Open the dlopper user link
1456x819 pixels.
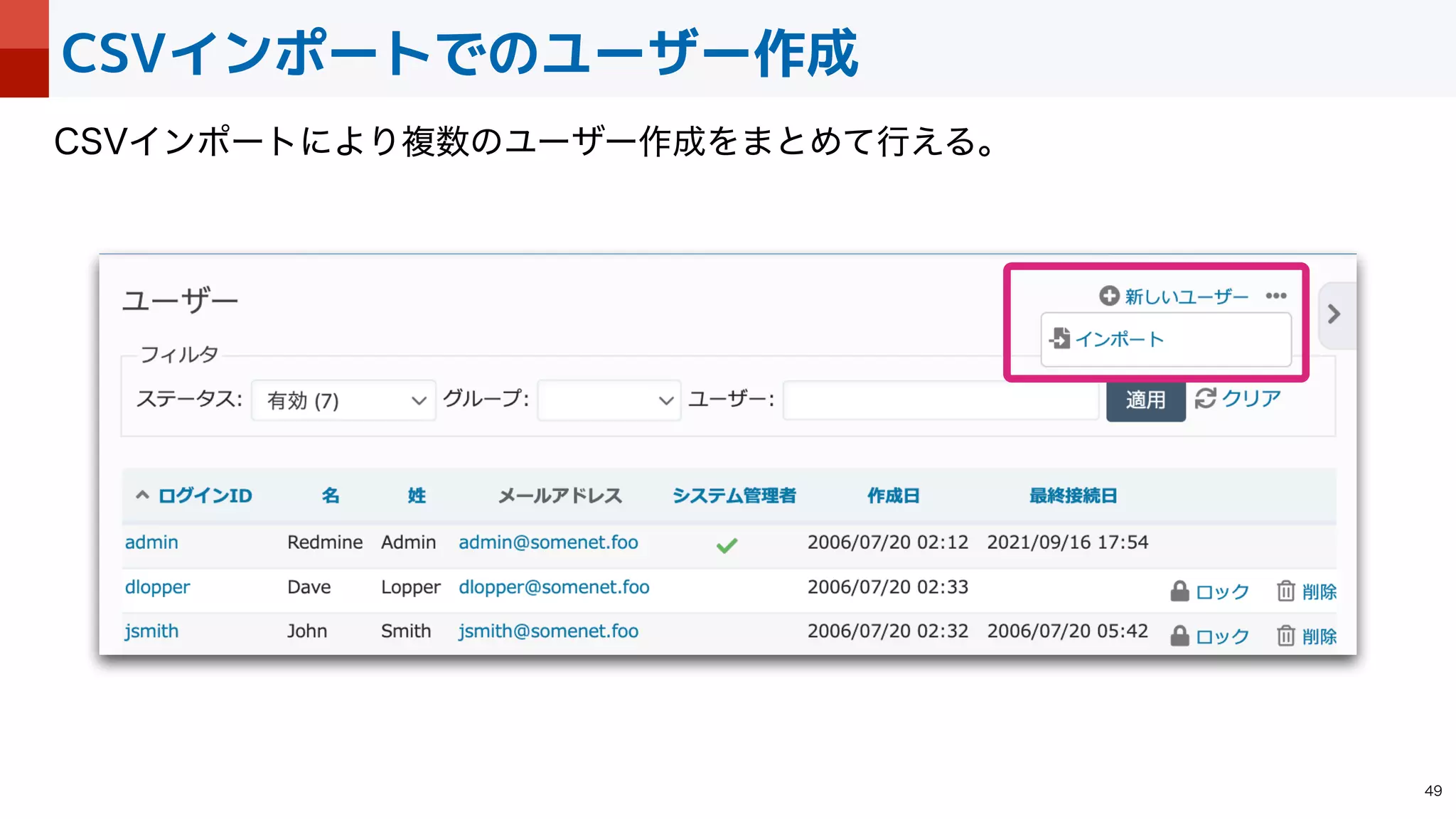coord(157,587)
